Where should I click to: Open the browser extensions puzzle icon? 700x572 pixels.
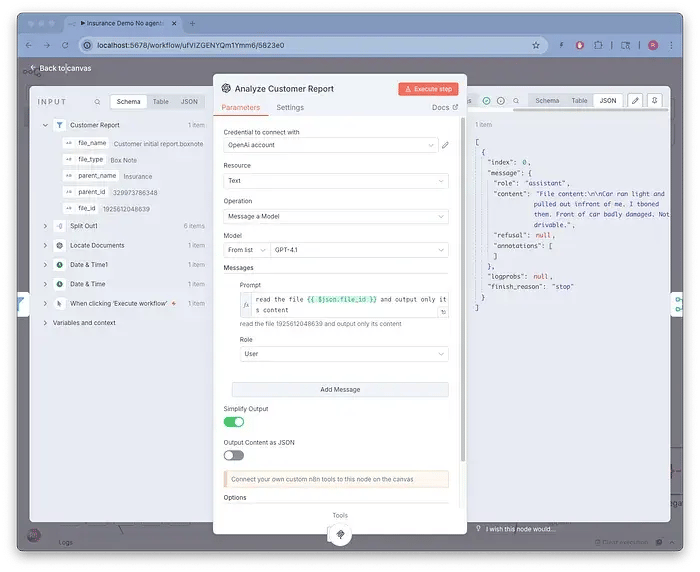pos(598,45)
